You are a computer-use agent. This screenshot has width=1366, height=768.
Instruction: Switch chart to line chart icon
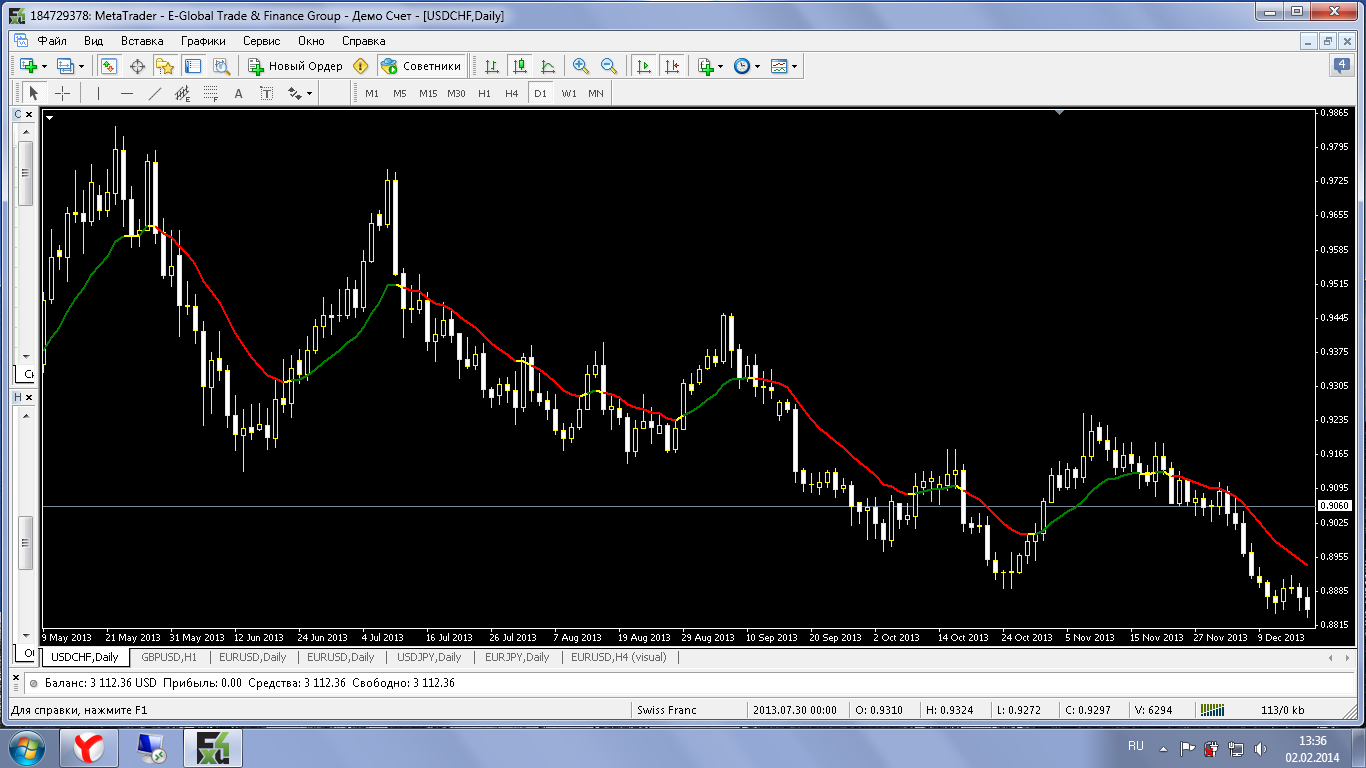[548, 66]
